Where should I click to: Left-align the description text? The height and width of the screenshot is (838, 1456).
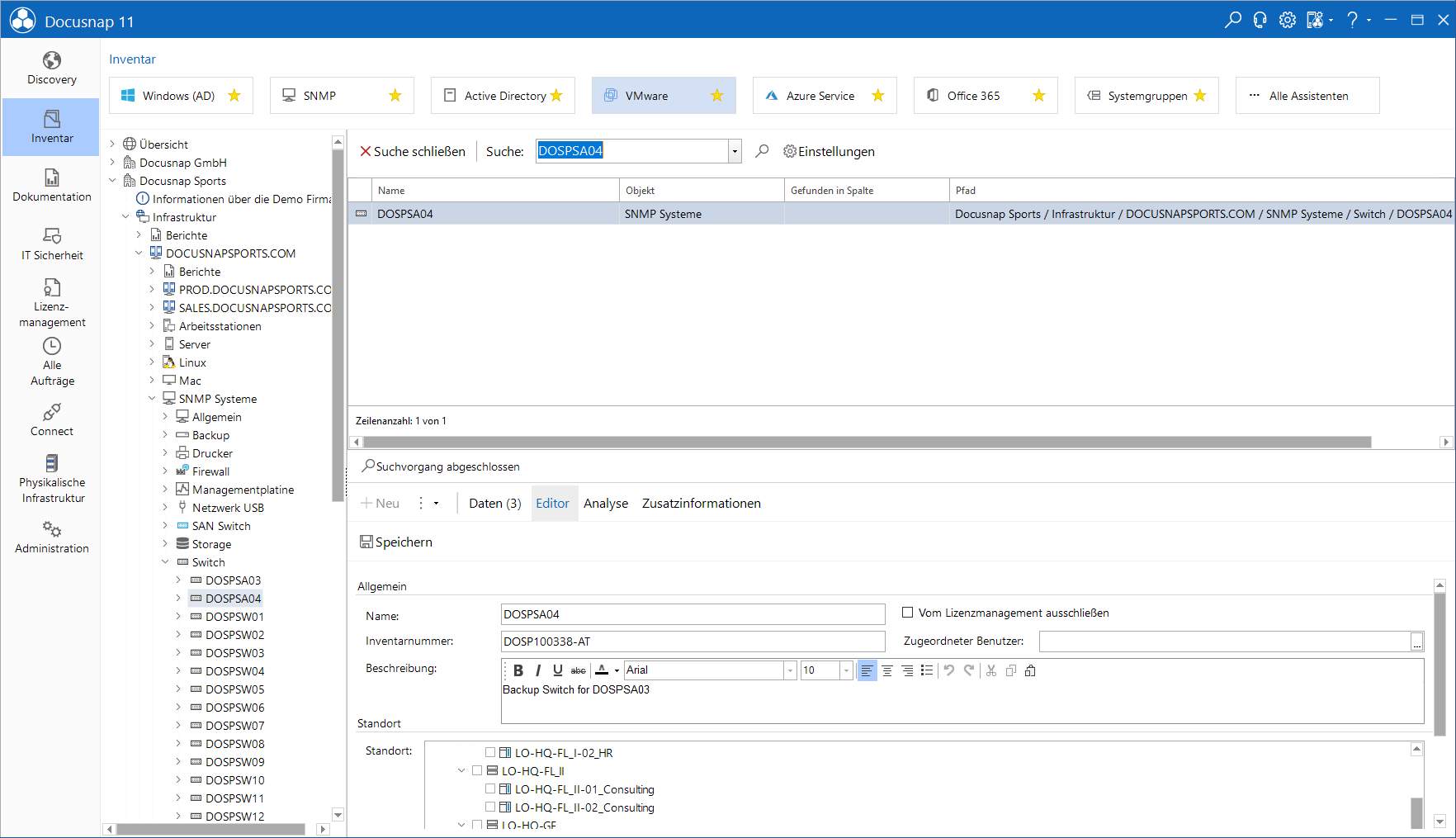(x=867, y=670)
